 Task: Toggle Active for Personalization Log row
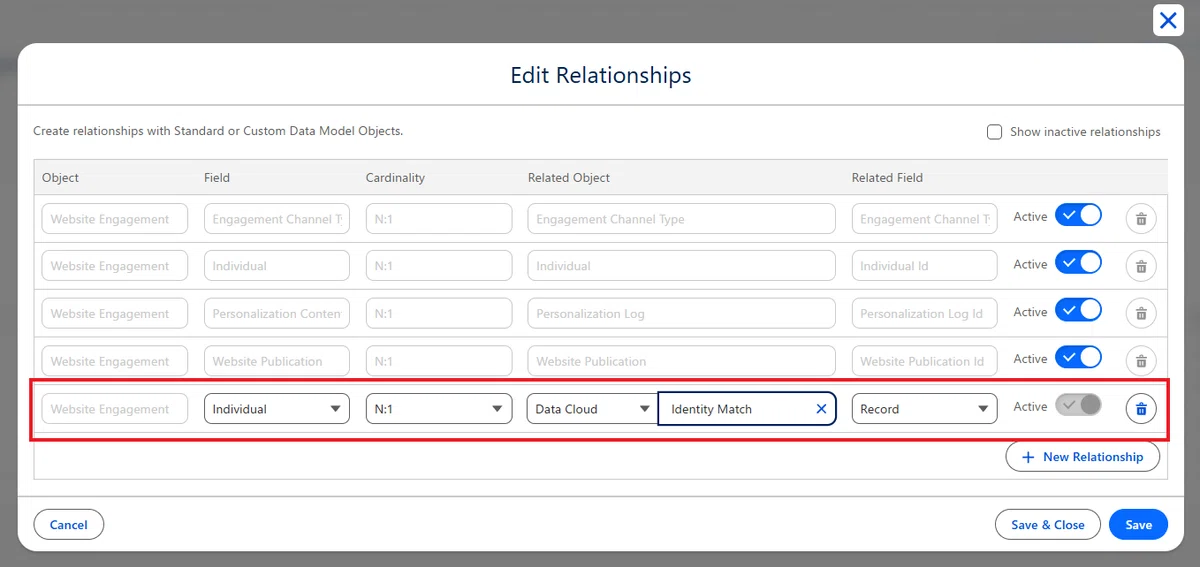(x=1078, y=310)
